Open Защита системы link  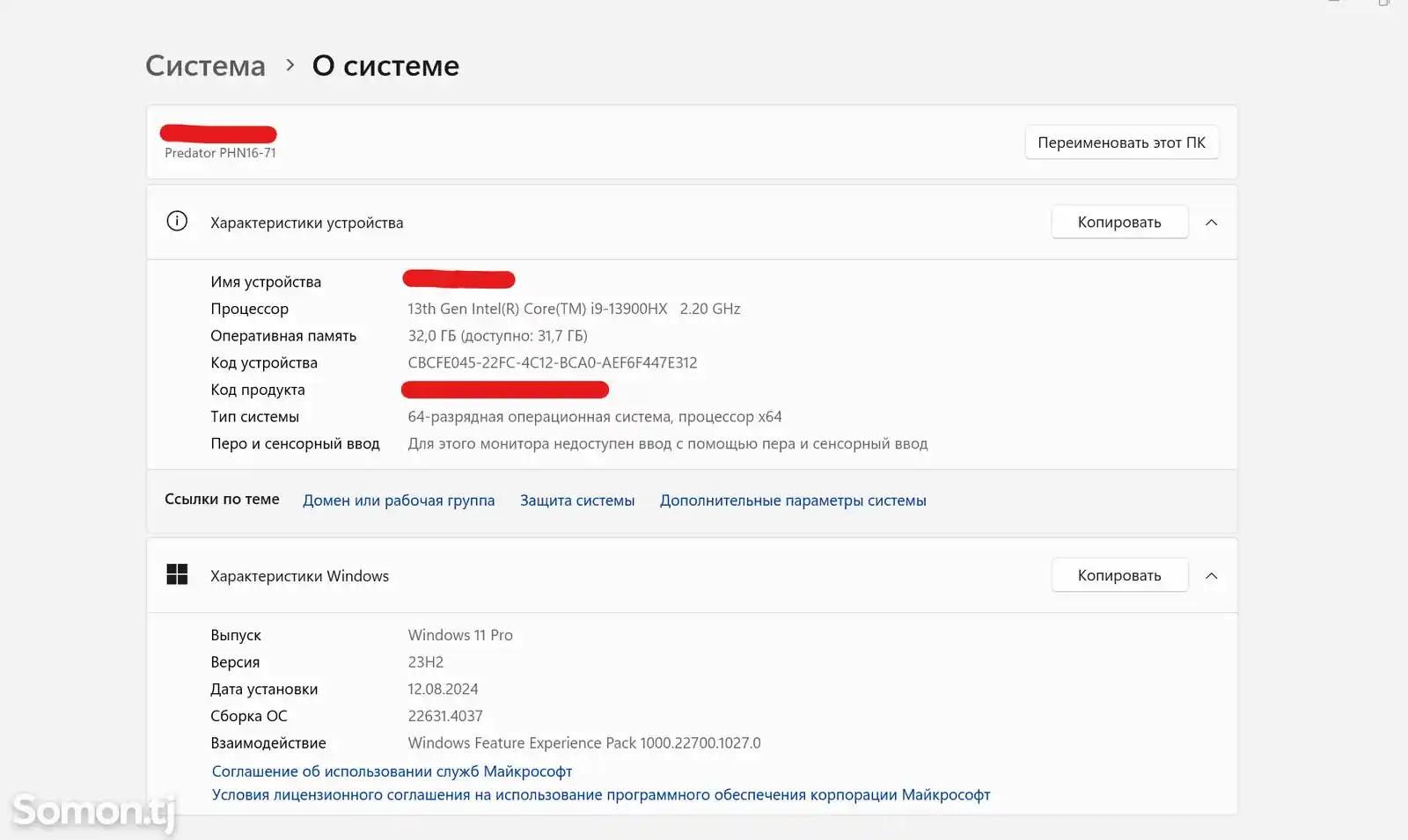coord(577,500)
